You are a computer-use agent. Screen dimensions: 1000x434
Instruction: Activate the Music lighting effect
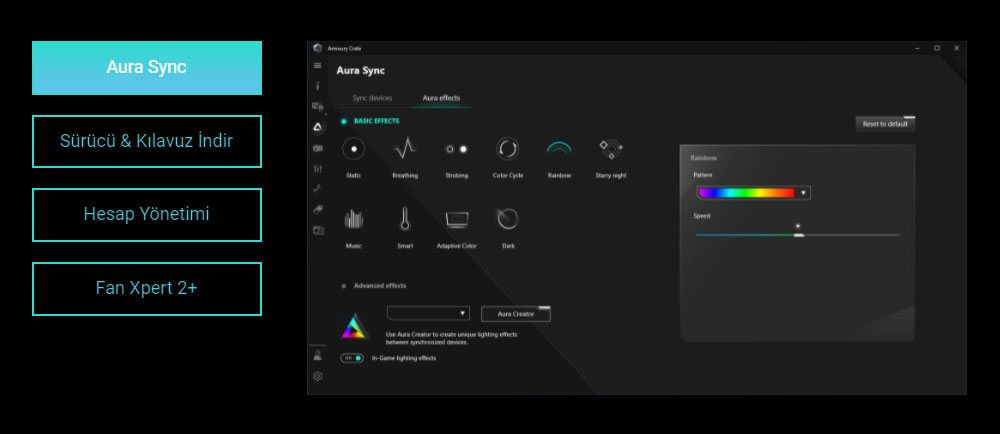pos(353,219)
